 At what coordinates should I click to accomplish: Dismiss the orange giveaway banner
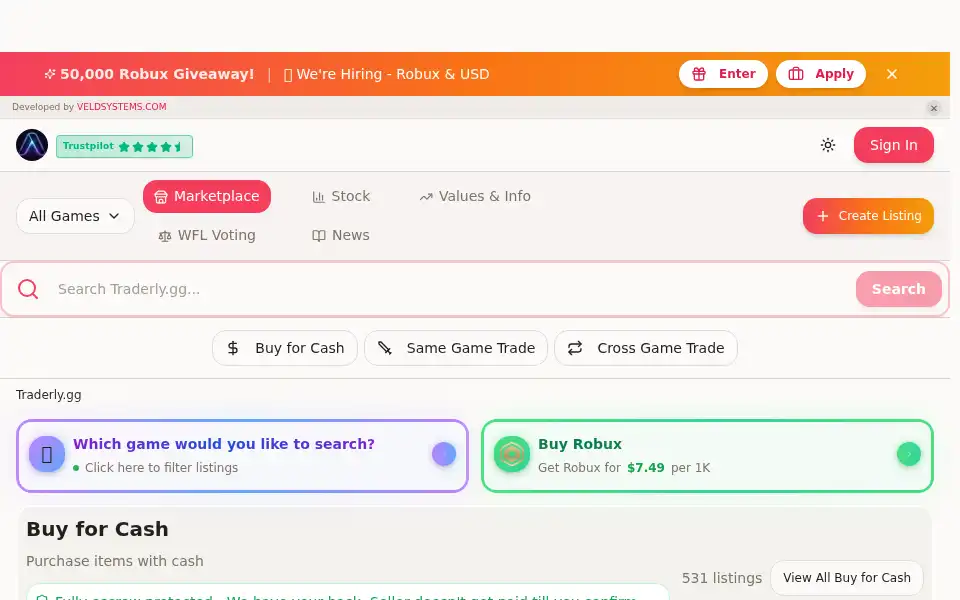[x=891, y=74]
